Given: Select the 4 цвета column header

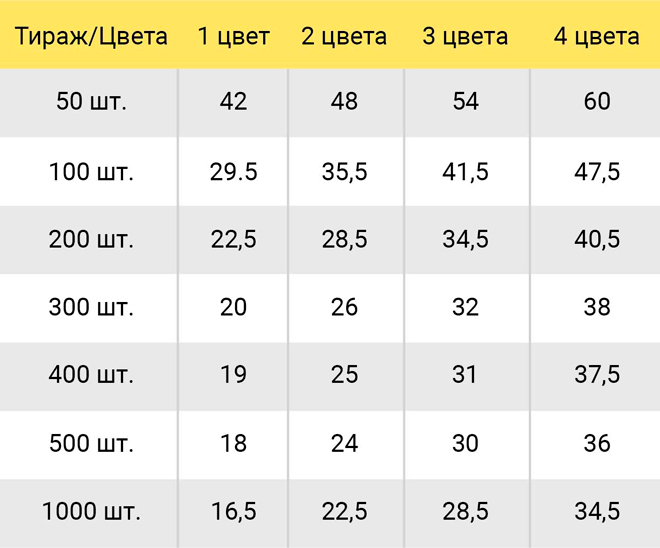Looking at the screenshot, I should pyautogui.click(x=596, y=36).
